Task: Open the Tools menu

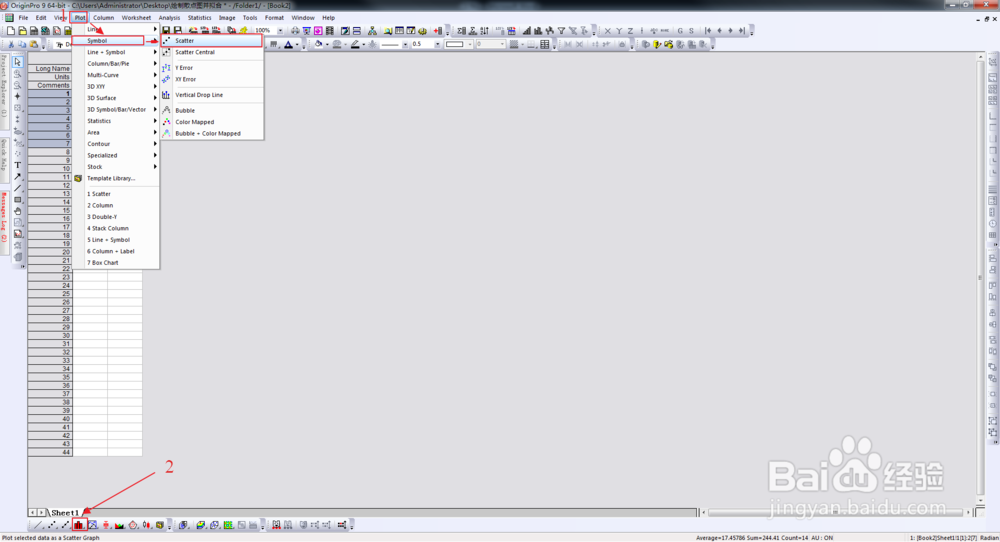Action: (250, 18)
